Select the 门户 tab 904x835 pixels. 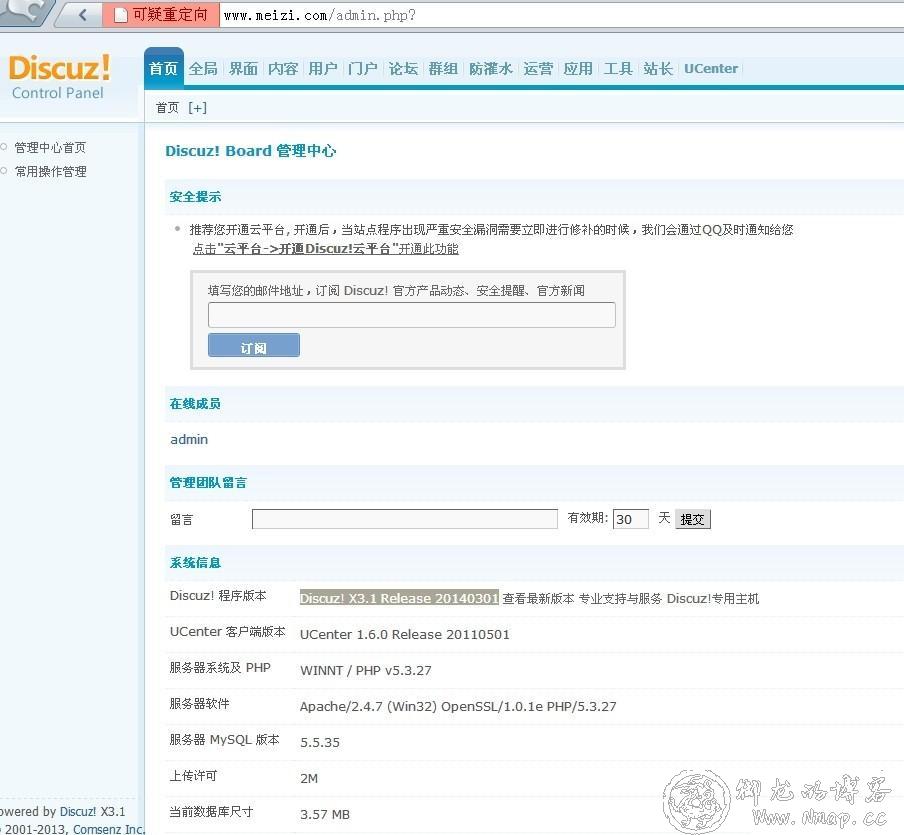[363, 69]
